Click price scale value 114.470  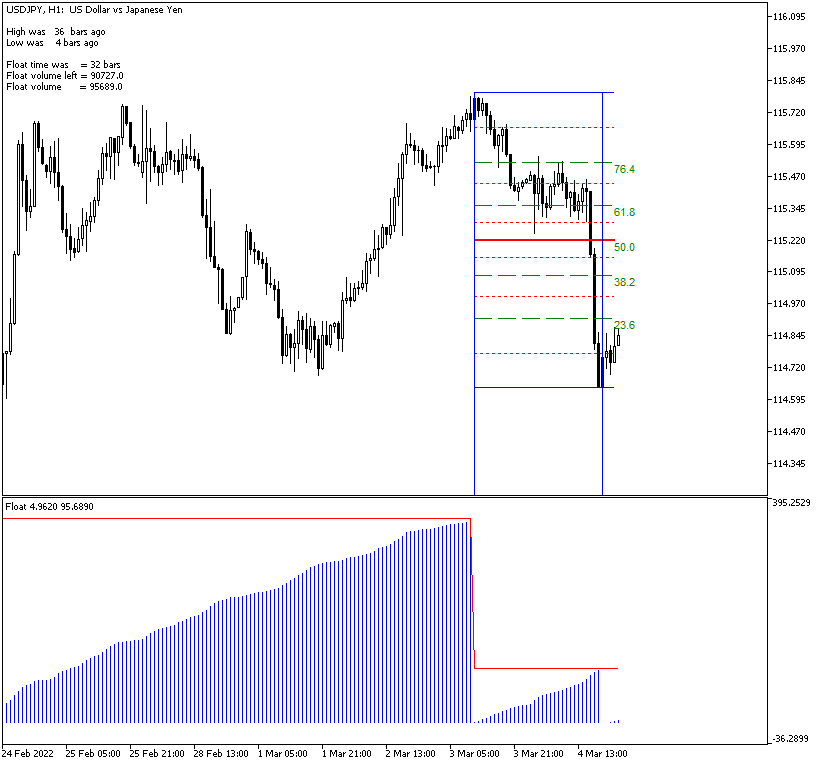[x=789, y=431]
